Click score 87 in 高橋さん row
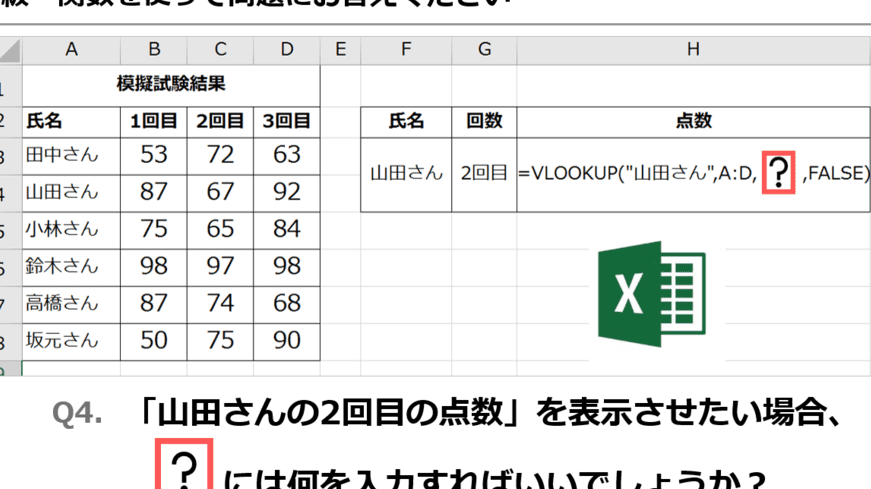This screenshot has height=489, width=871. 154,305
